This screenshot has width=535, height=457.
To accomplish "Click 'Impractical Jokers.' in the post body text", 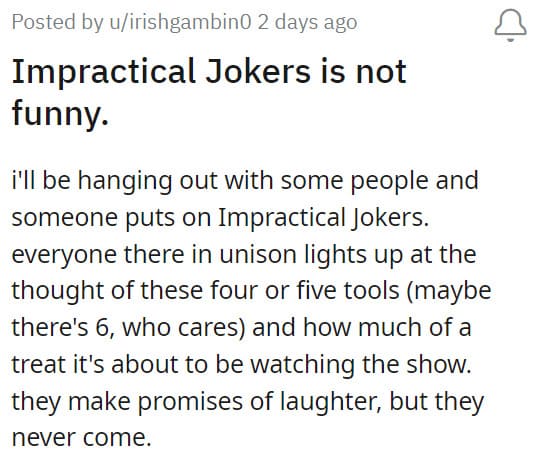I will click(323, 218).
